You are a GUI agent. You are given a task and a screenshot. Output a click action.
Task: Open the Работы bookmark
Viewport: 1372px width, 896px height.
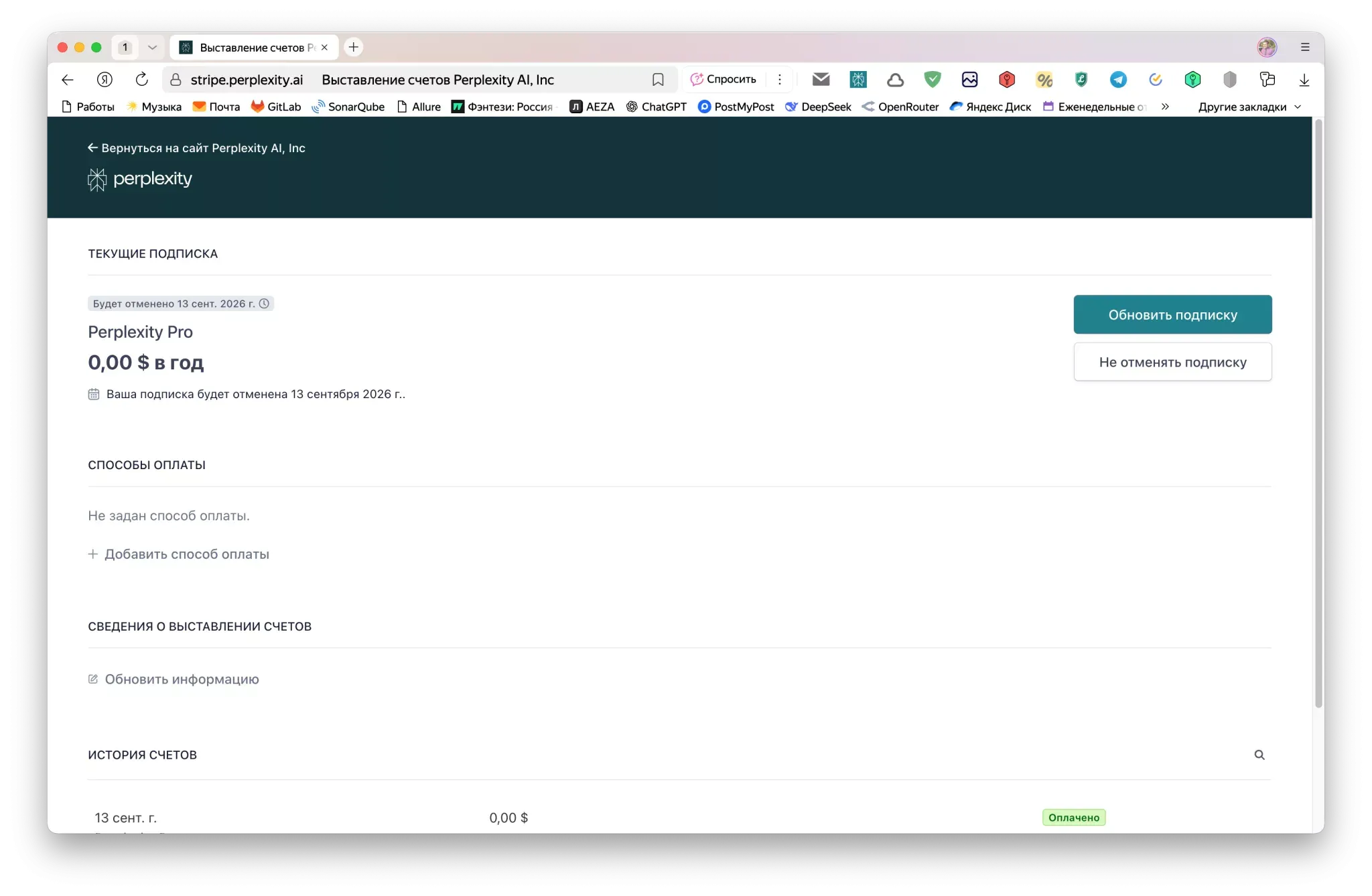tap(88, 107)
